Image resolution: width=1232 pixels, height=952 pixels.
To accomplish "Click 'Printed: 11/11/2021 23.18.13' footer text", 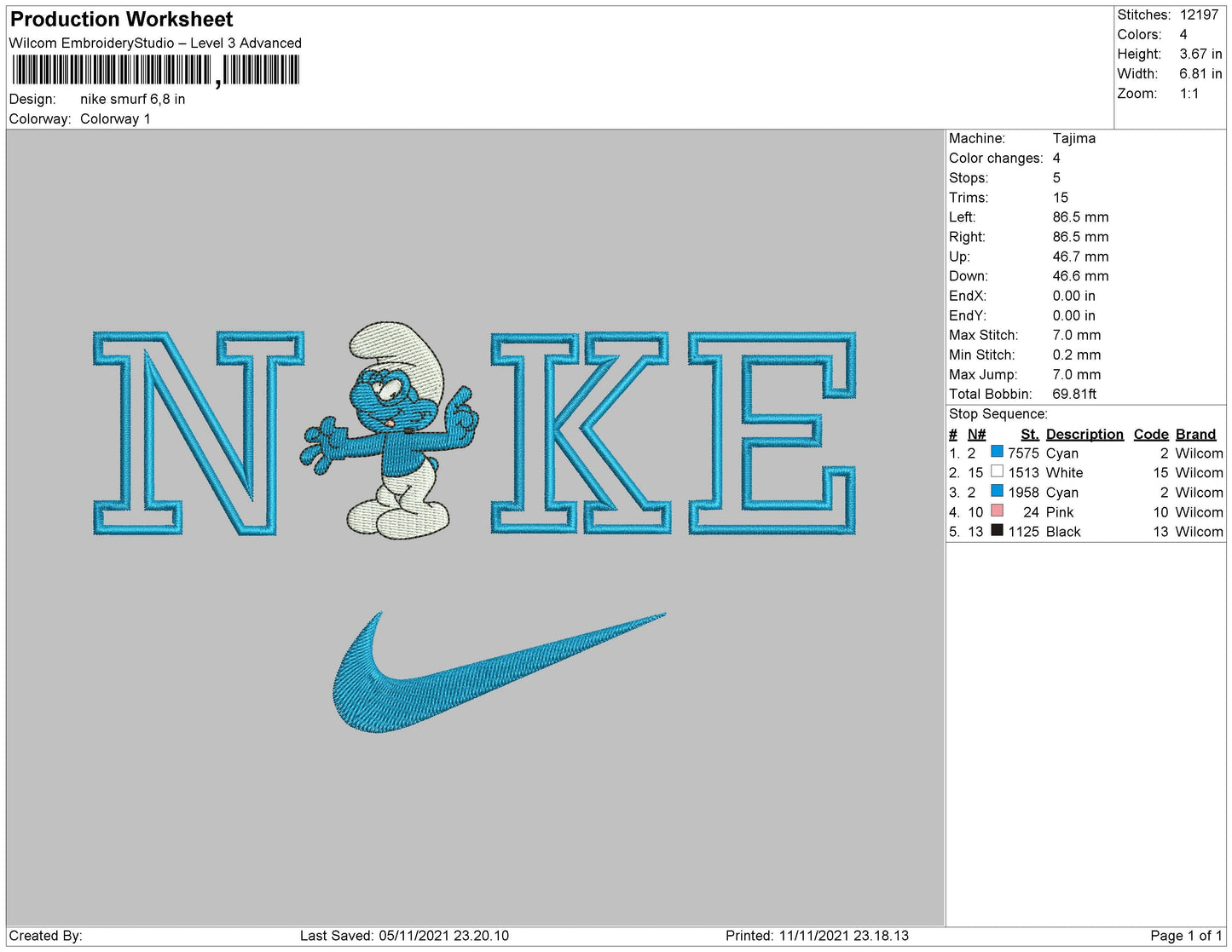I will point(817,935).
